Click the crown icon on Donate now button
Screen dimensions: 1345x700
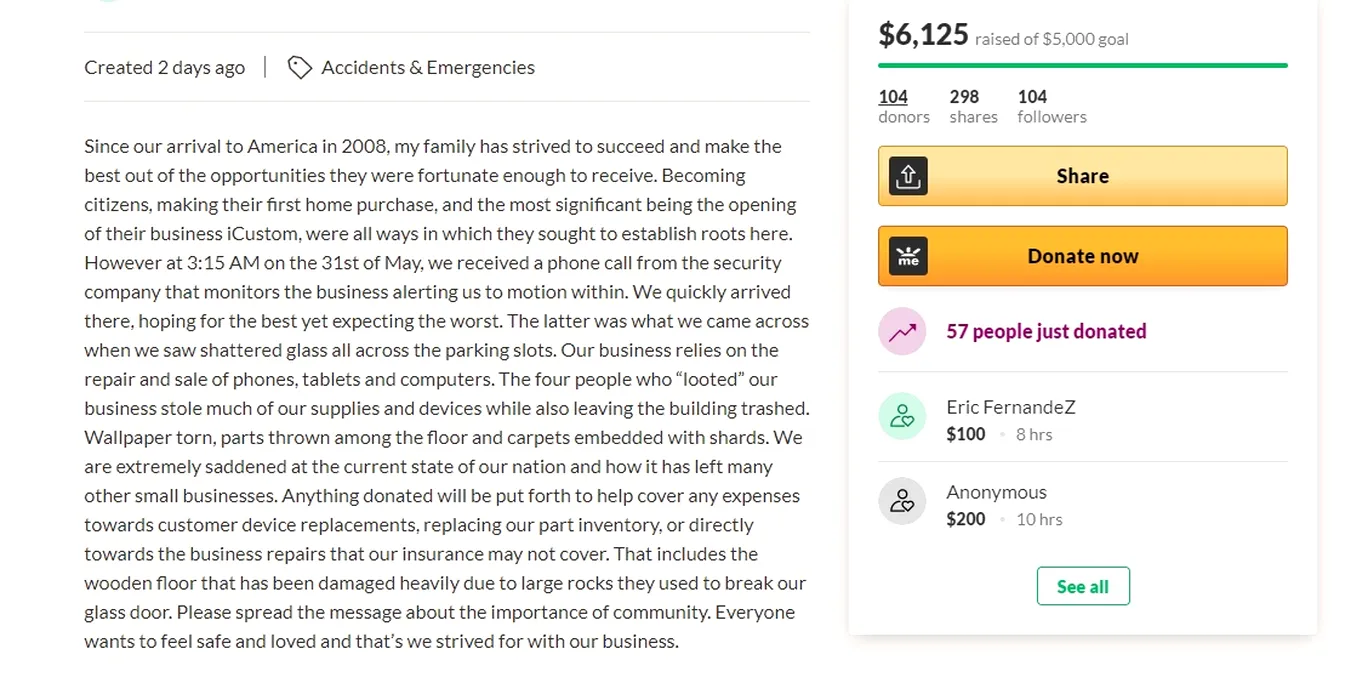point(908,256)
